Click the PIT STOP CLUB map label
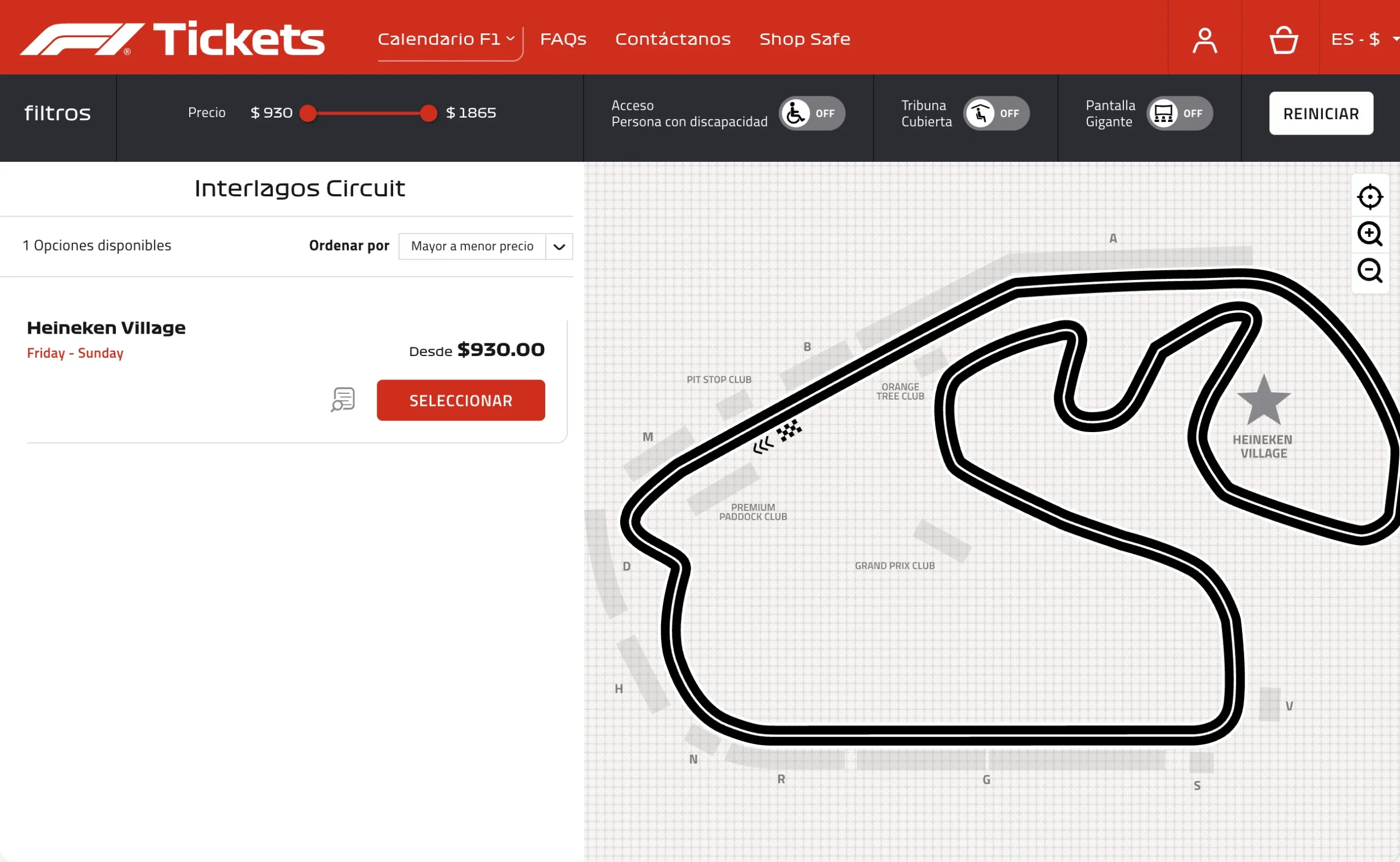This screenshot has height=862, width=1400. click(718, 380)
